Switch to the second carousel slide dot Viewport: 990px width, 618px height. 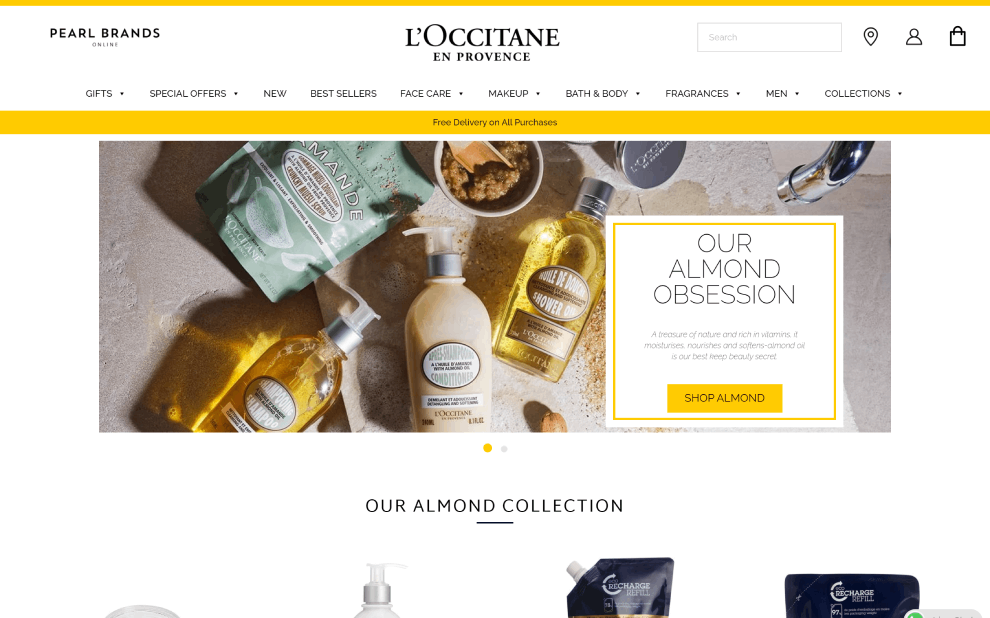(504, 449)
